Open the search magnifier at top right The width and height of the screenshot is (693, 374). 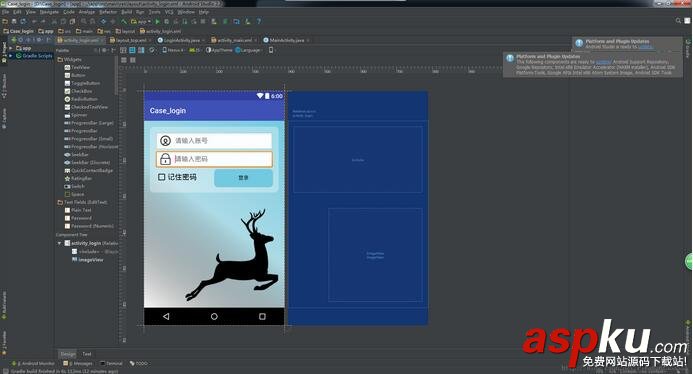[678, 21]
